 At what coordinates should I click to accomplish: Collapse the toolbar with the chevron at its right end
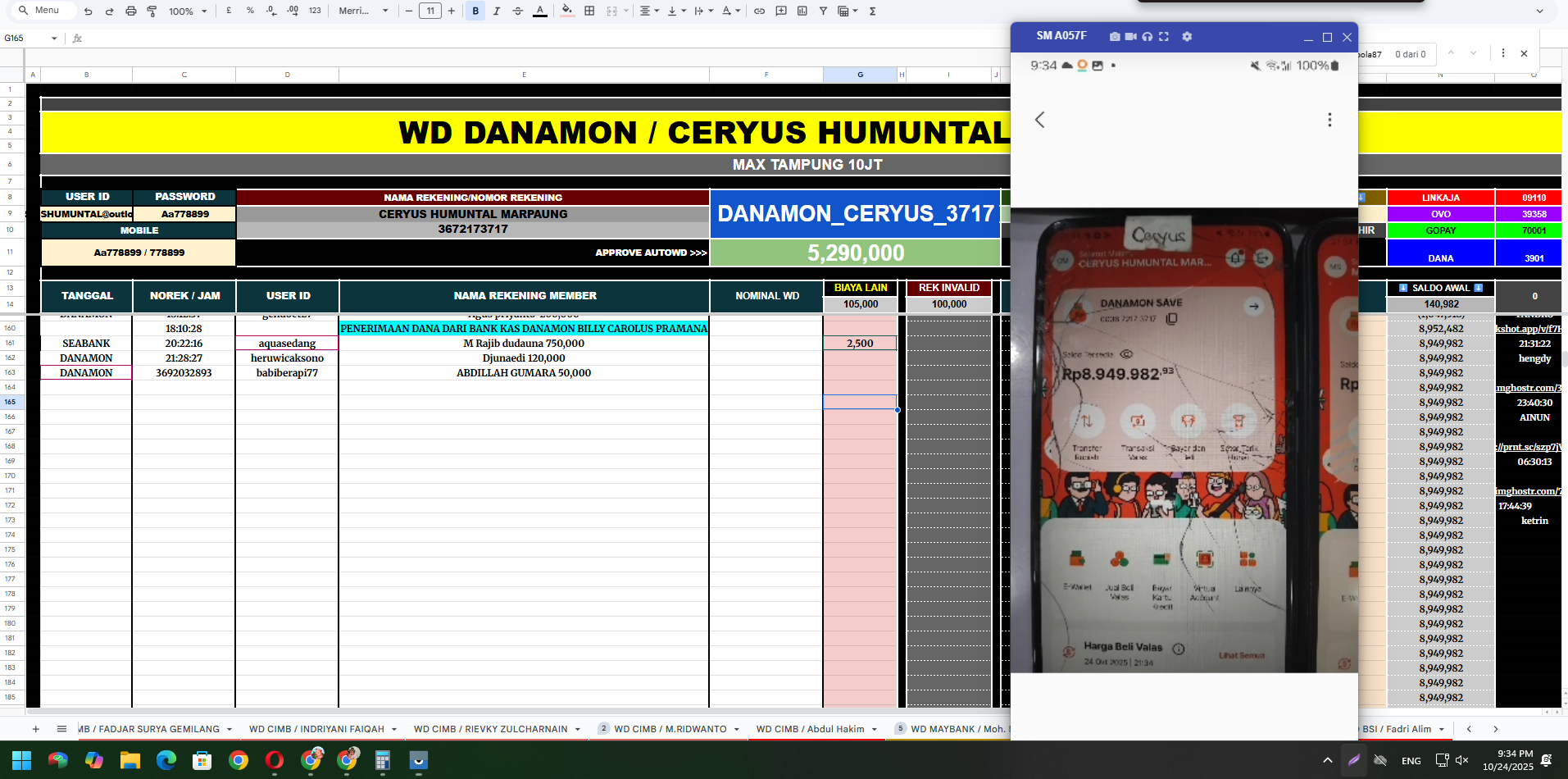[1539, 11]
